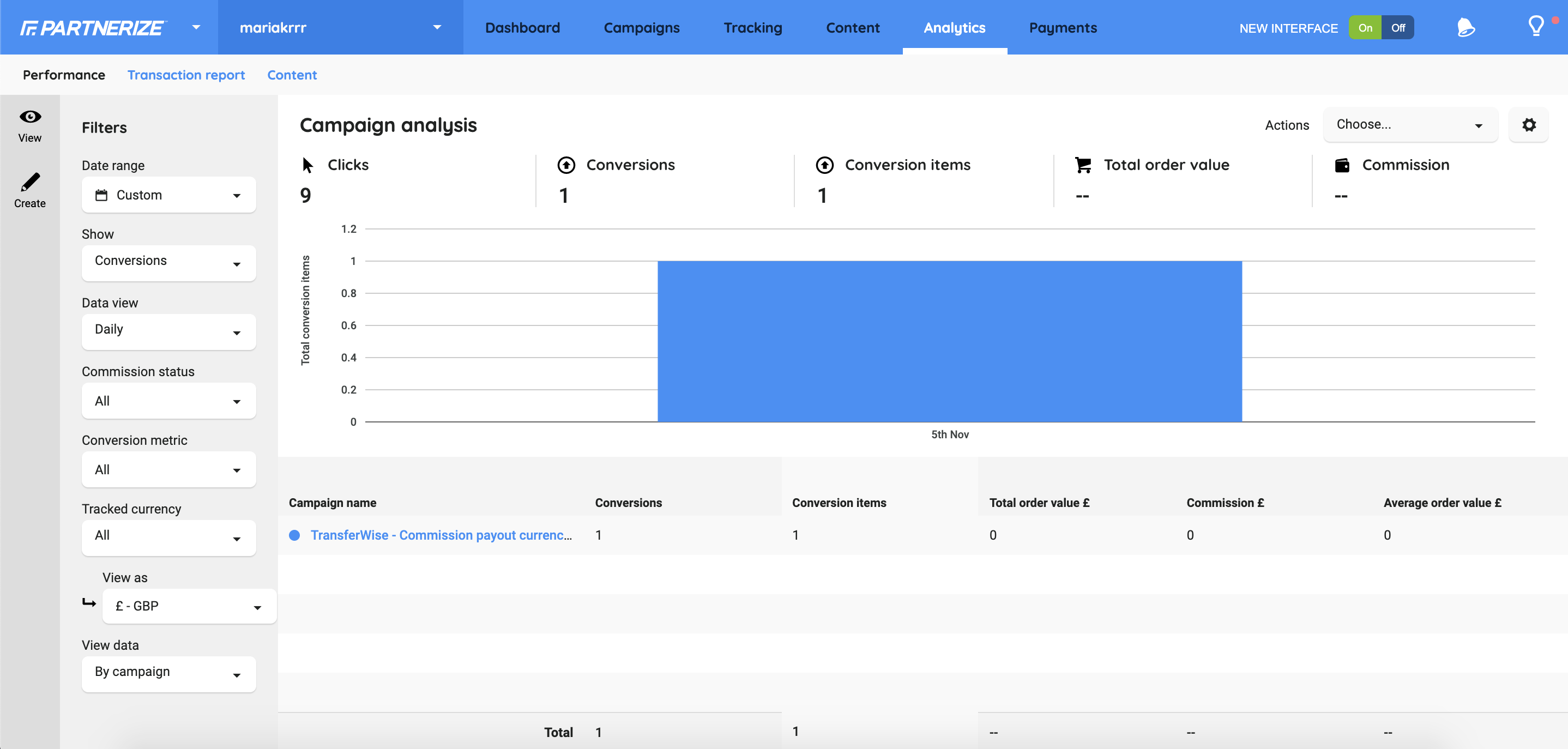The image size is (1568, 749).
Task: Switch to the Transaction report tab
Action: 186,75
